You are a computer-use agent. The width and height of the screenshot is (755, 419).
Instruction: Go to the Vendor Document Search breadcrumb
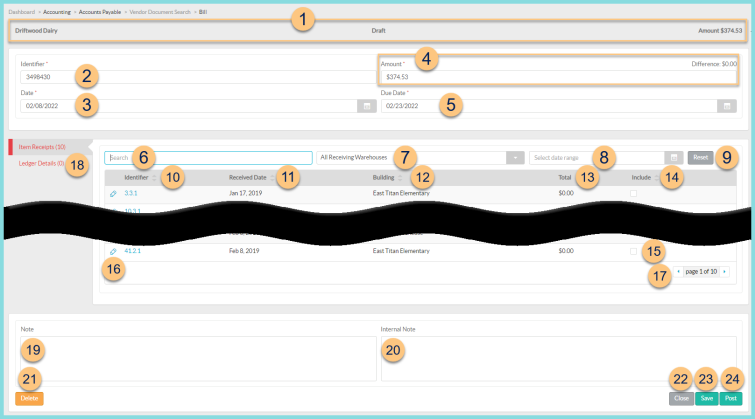(160, 12)
